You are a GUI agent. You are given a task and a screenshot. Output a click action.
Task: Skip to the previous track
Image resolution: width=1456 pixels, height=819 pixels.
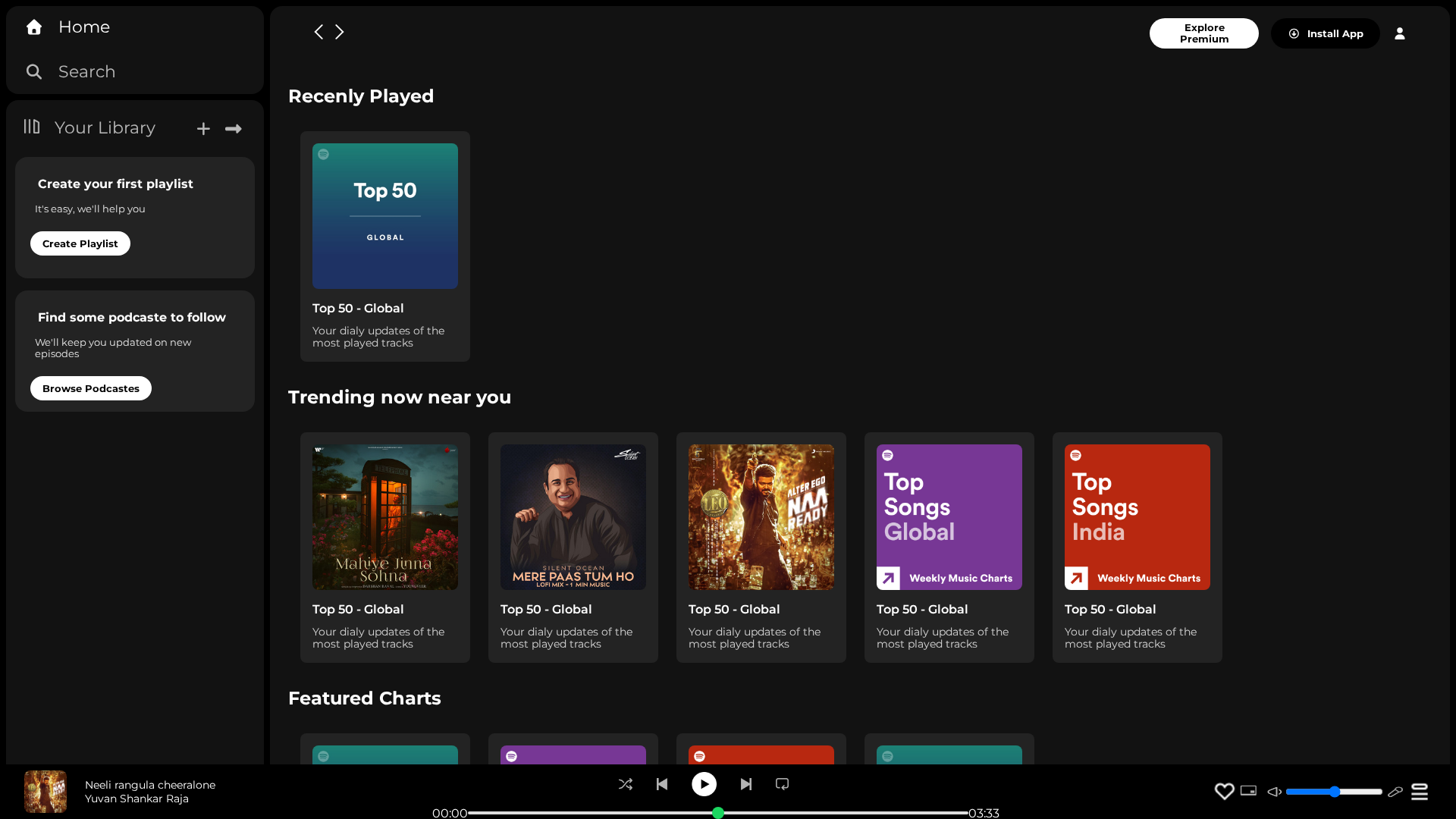click(x=662, y=784)
